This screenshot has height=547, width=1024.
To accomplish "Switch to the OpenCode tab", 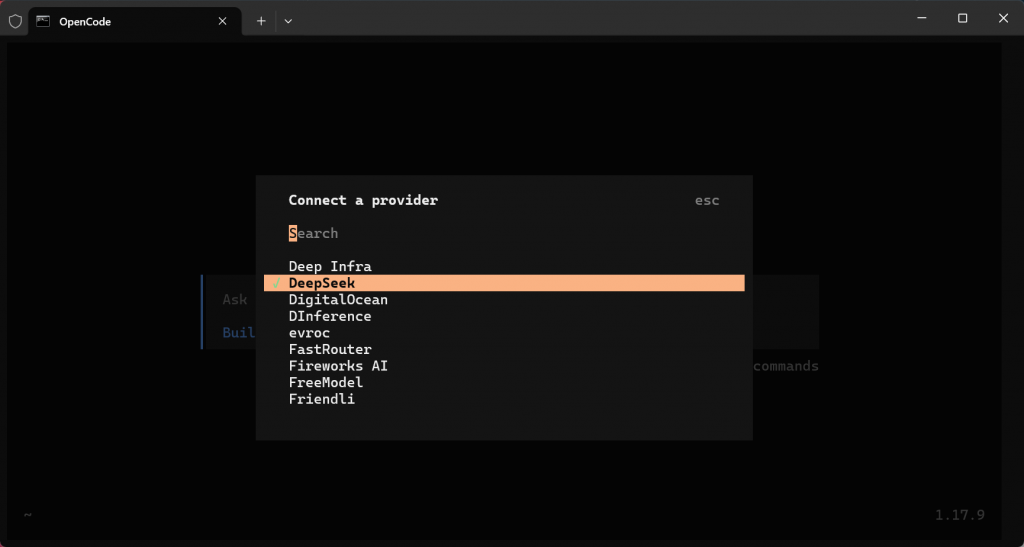I will click(x=135, y=21).
